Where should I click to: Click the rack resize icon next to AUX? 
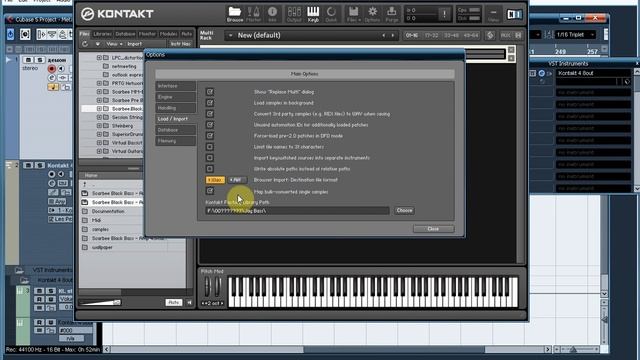[x=518, y=36]
